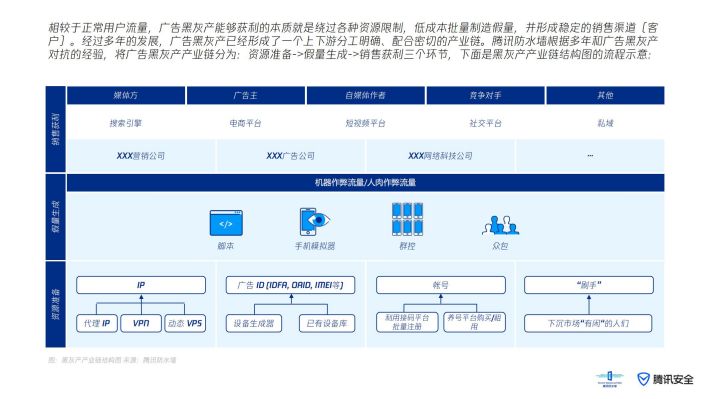Click the 机器作弊流量/人肉作弊流量 banner
The image size is (710, 399).
click(365, 183)
